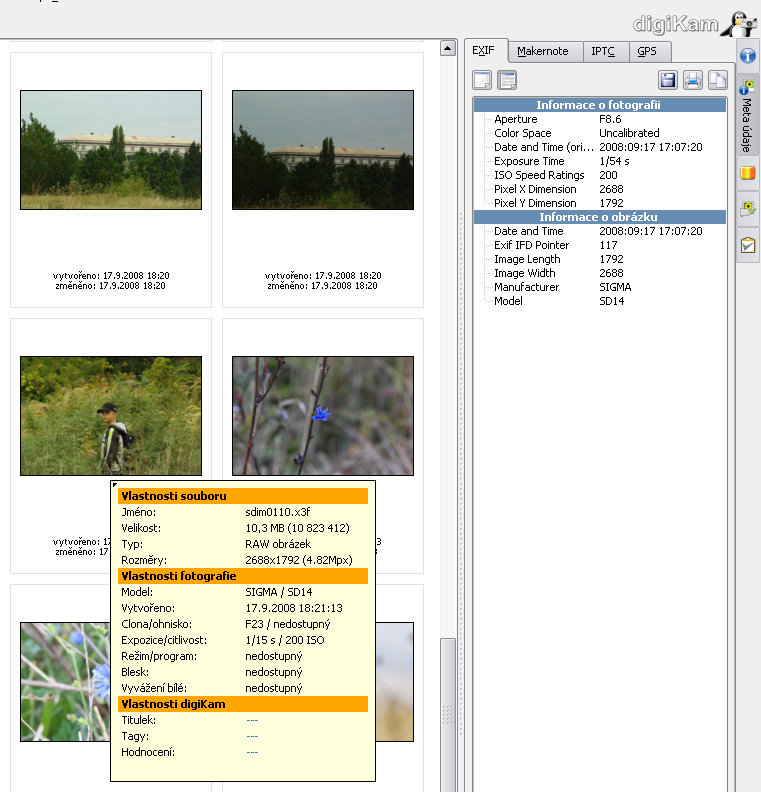761x792 pixels.
Task: Copy metadata to clipboard icon
Action: click(x=718, y=80)
